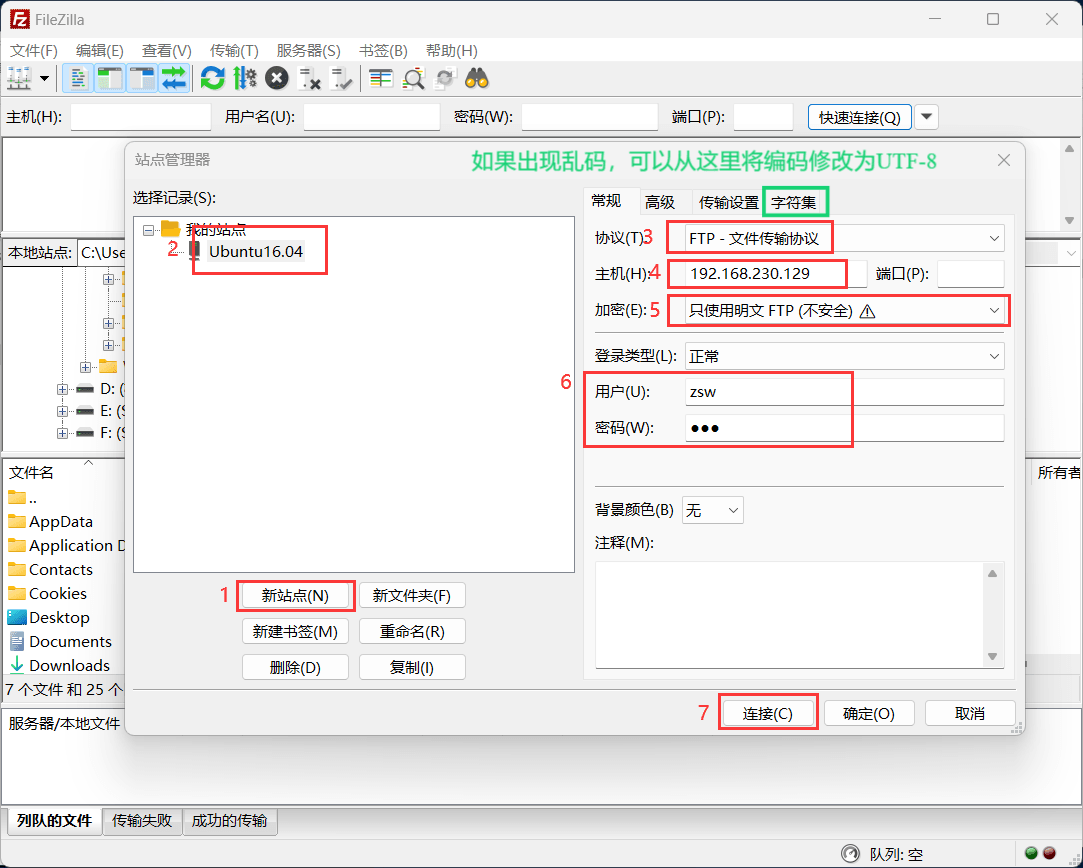Open the 登录类型 logon type dropdown
The width and height of the screenshot is (1083, 868).
pyautogui.click(x=844, y=356)
